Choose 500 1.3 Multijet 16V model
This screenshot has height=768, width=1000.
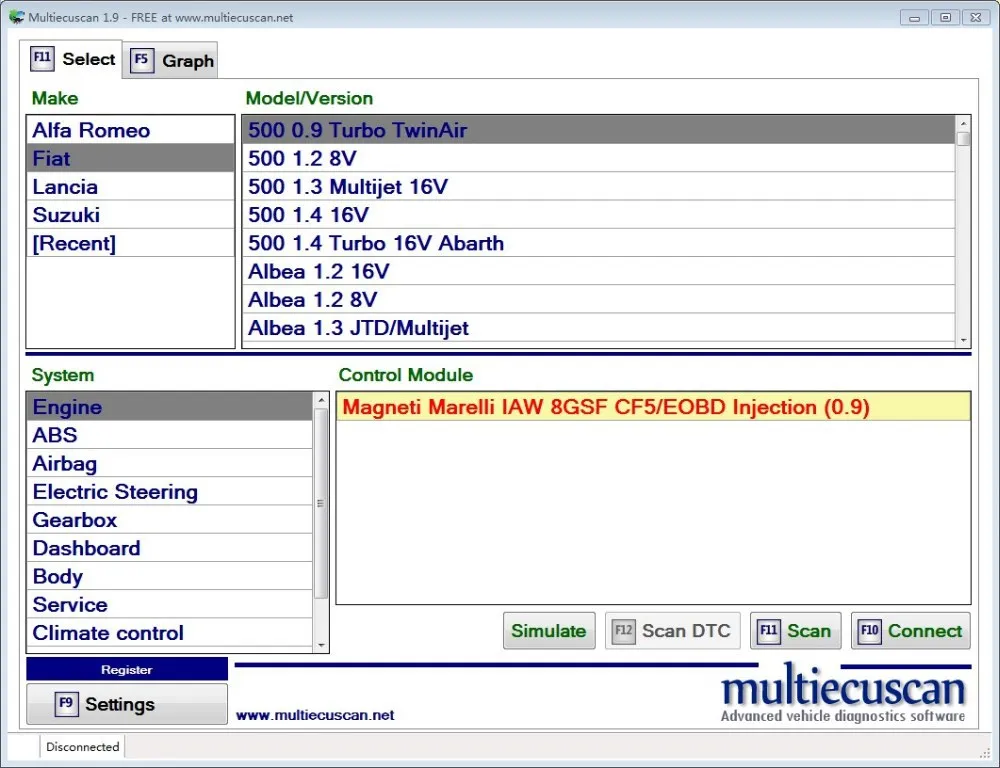[x=598, y=186]
